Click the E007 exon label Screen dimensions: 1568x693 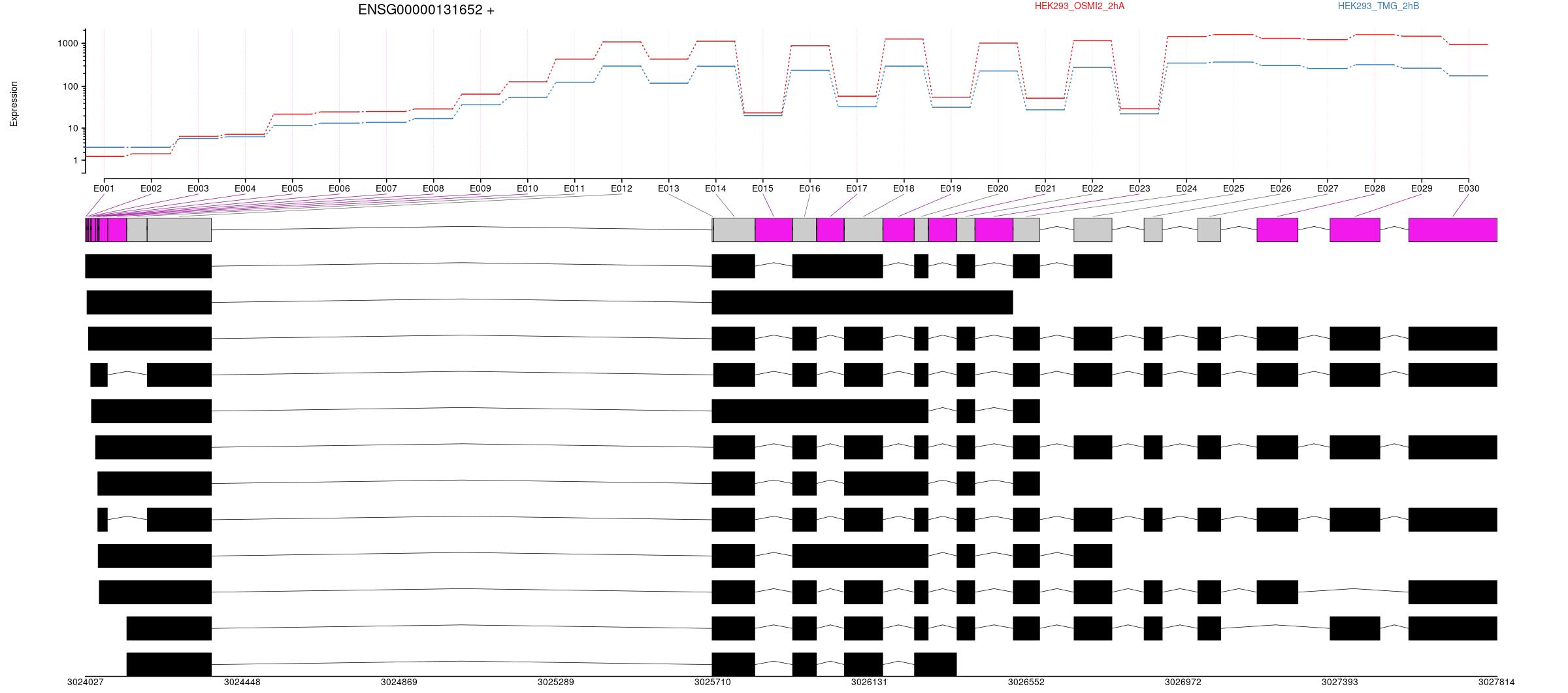click(386, 188)
